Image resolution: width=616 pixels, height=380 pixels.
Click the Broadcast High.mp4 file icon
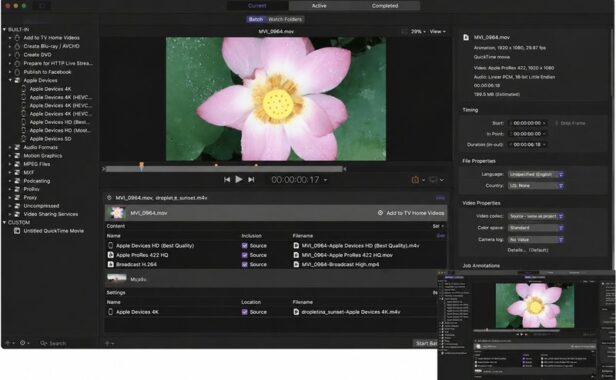point(296,264)
